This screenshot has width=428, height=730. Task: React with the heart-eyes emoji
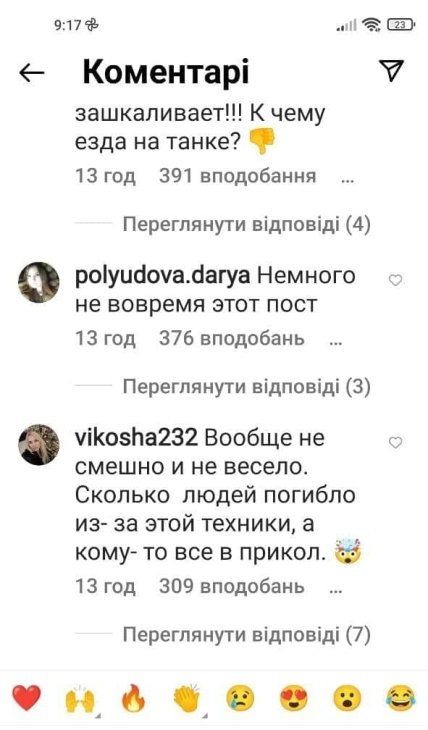(x=294, y=698)
